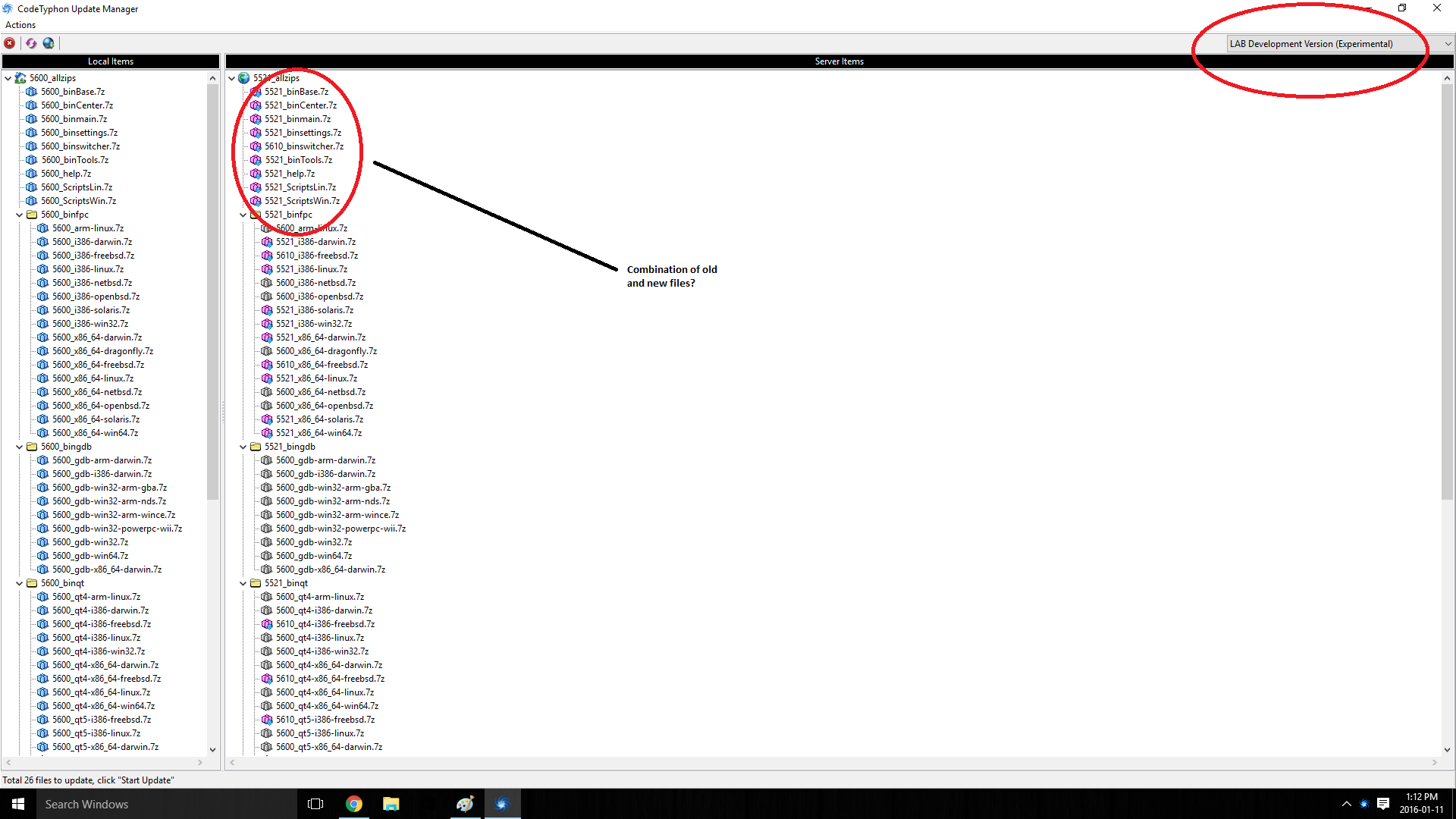Image resolution: width=1456 pixels, height=819 pixels.
Task: Click the gray icon beside server 5600_i386-netbsd.7z
Action: point(267,283)
